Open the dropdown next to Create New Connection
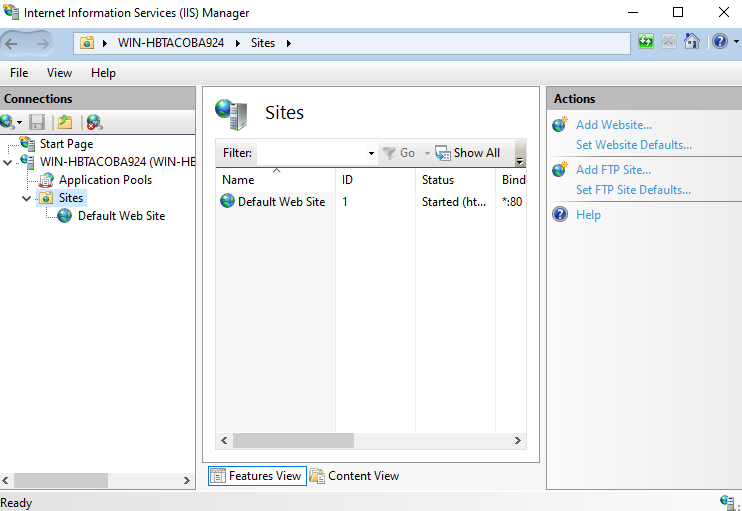Screen dimensions: 742x511 pos(19,123)
